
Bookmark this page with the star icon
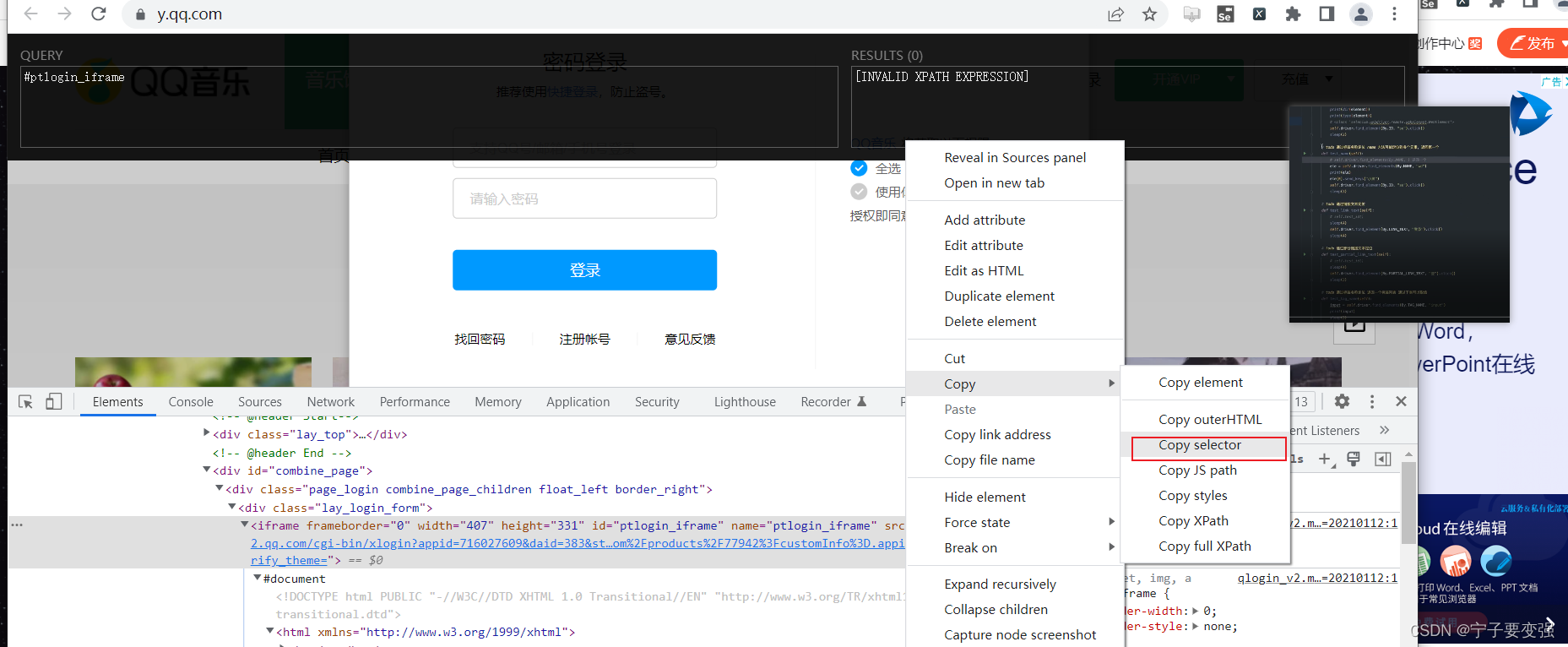pyautogui.click(x=1149, y=14)
